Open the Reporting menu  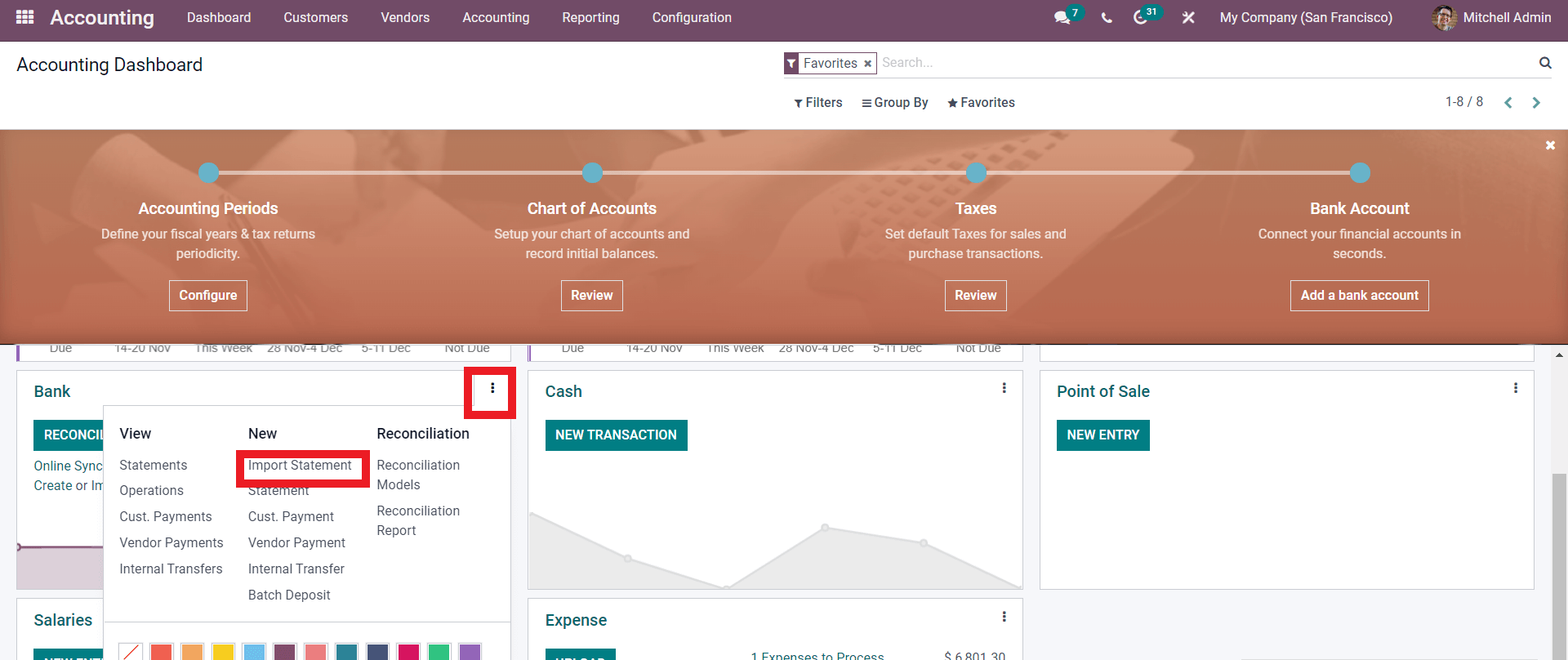[590, 17]
